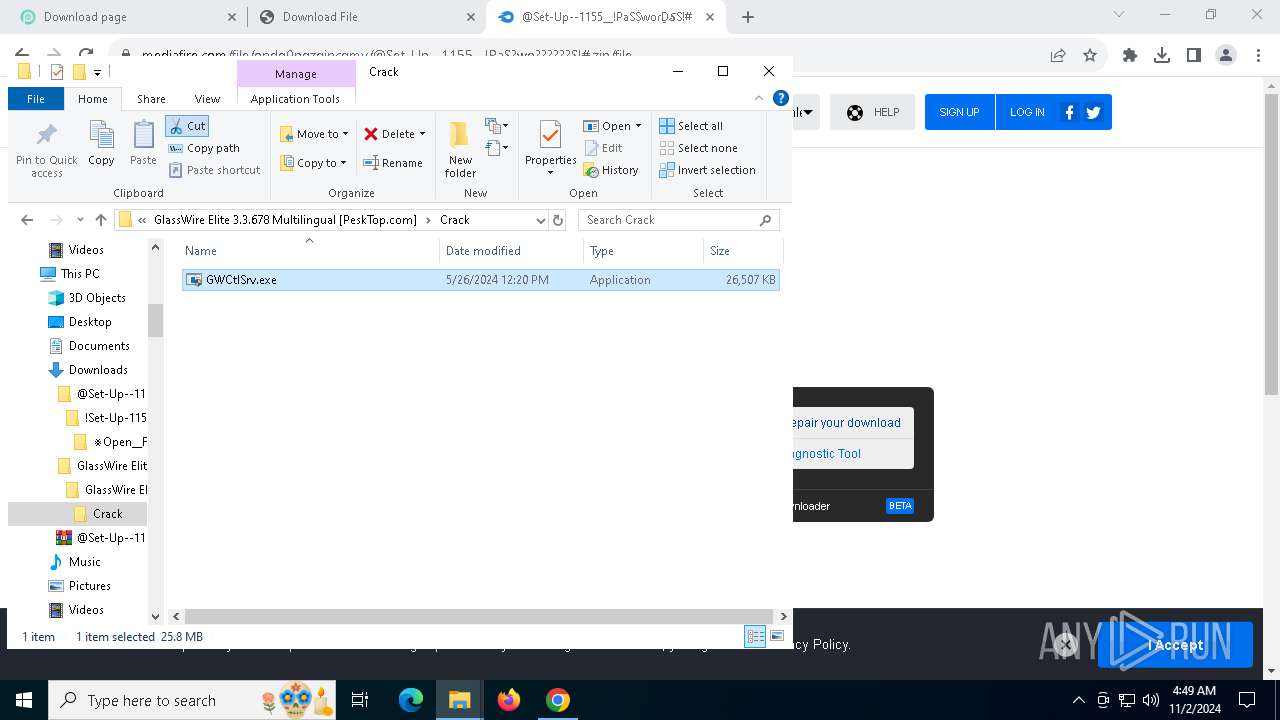The width and height of the screenshot is (1280, 720).
Task: Click Edit in Open group
Action: 603,148
